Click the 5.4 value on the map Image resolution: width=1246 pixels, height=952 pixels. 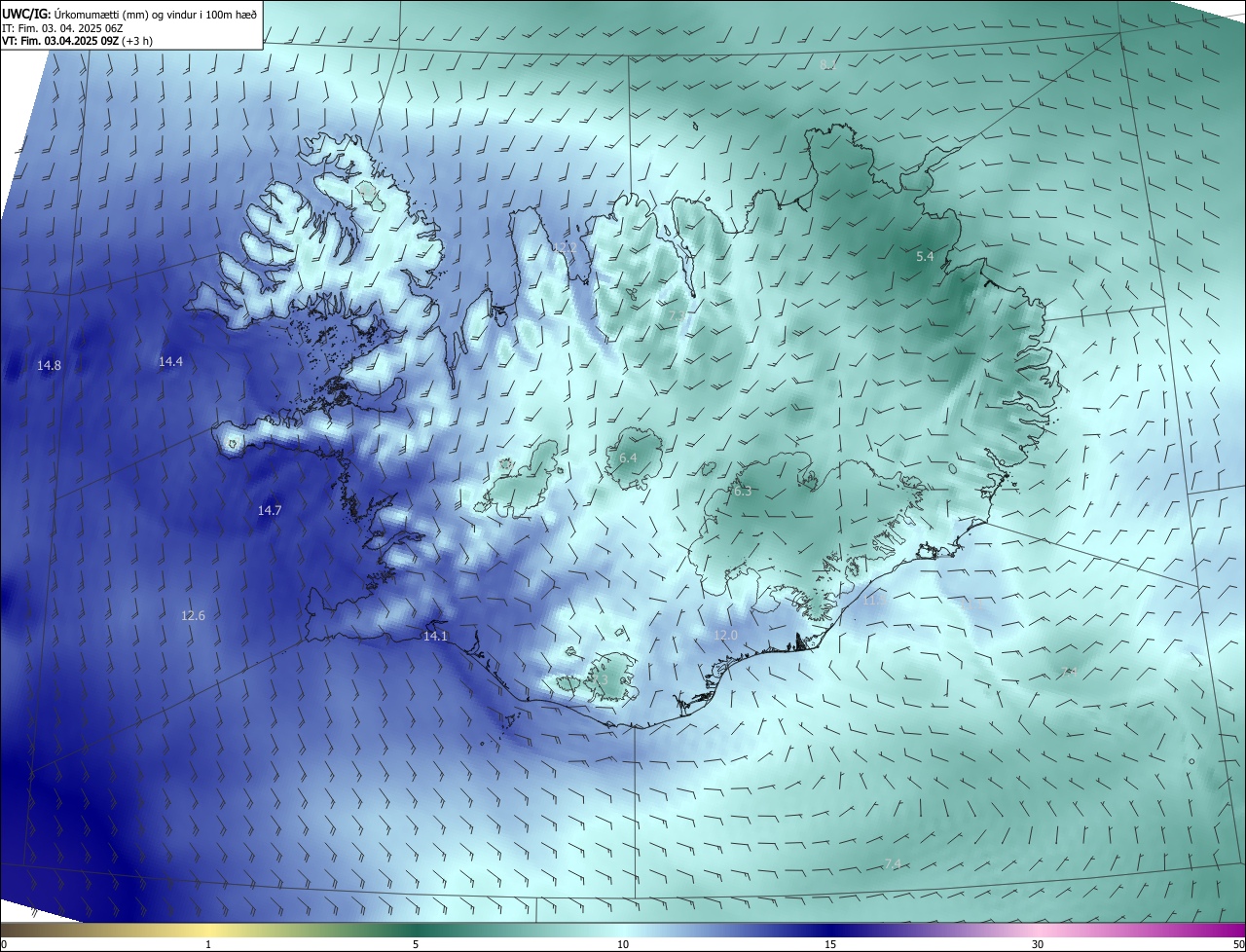click(925, 257)
